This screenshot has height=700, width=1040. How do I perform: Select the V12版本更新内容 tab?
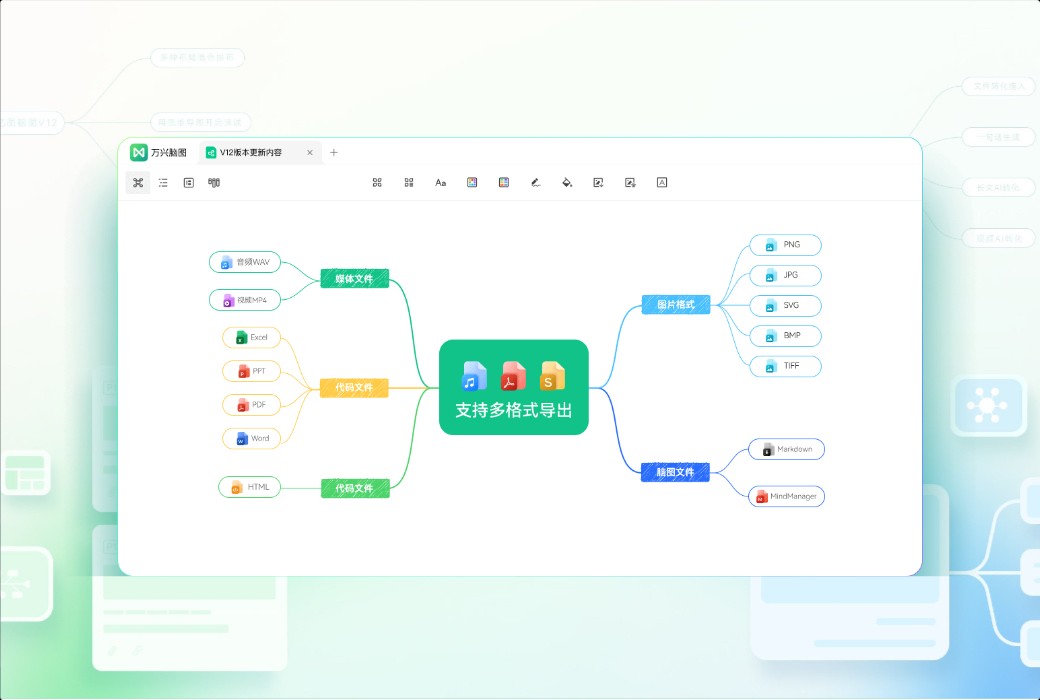tap(250, 152)
